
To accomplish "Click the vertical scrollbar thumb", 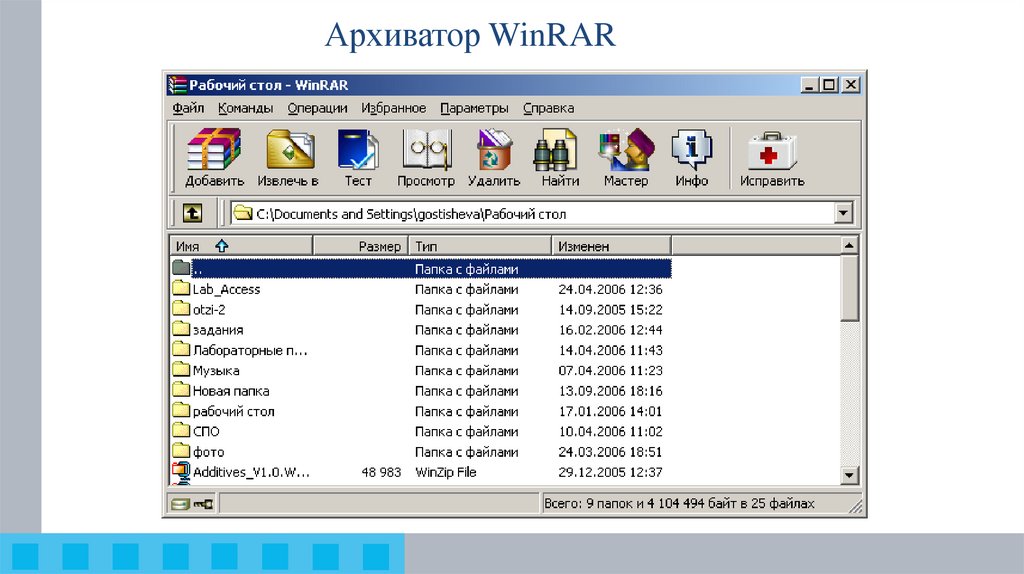I will click(x=849, y=288).
